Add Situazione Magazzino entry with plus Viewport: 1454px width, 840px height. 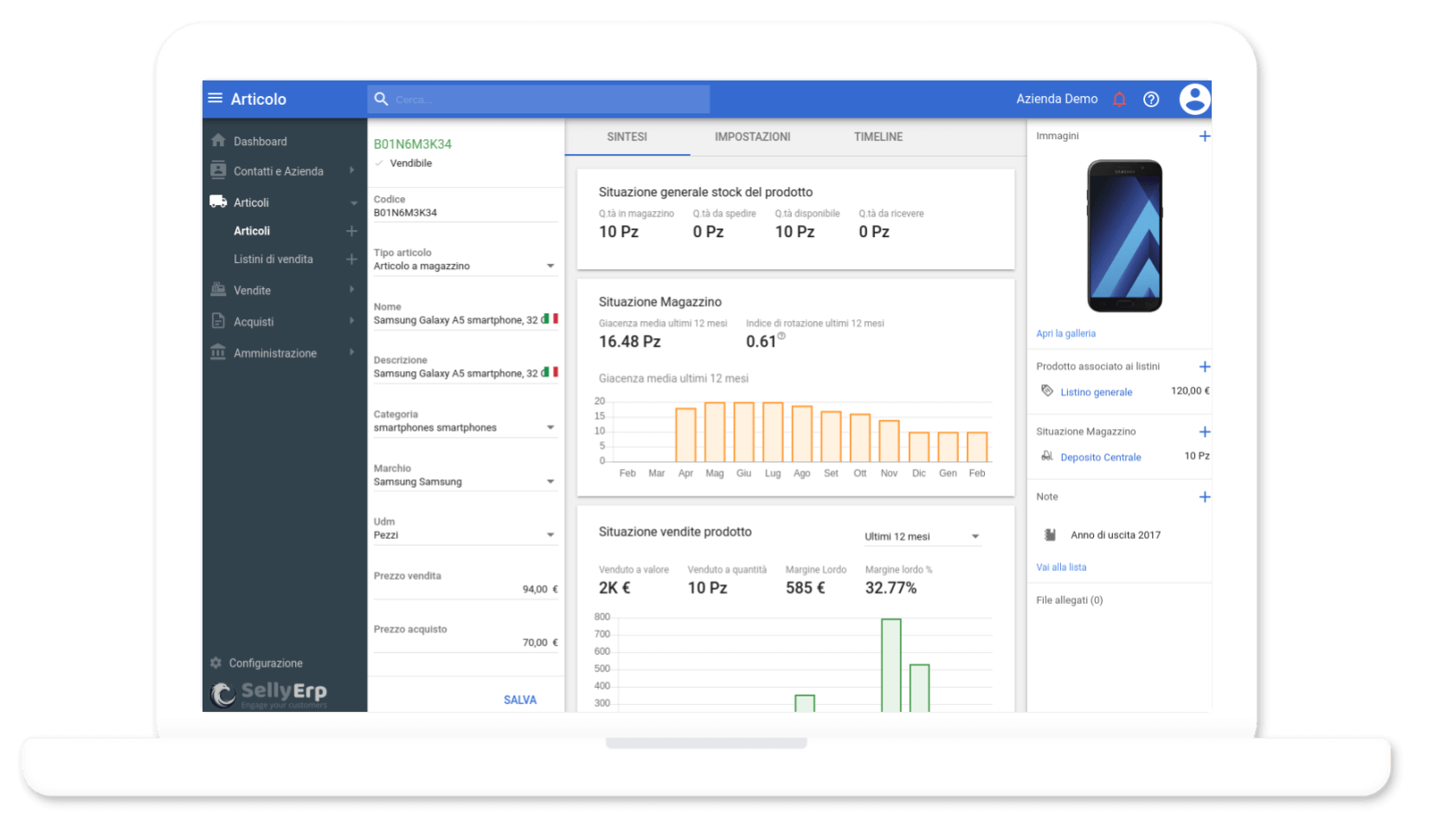tap(1204, 432)
